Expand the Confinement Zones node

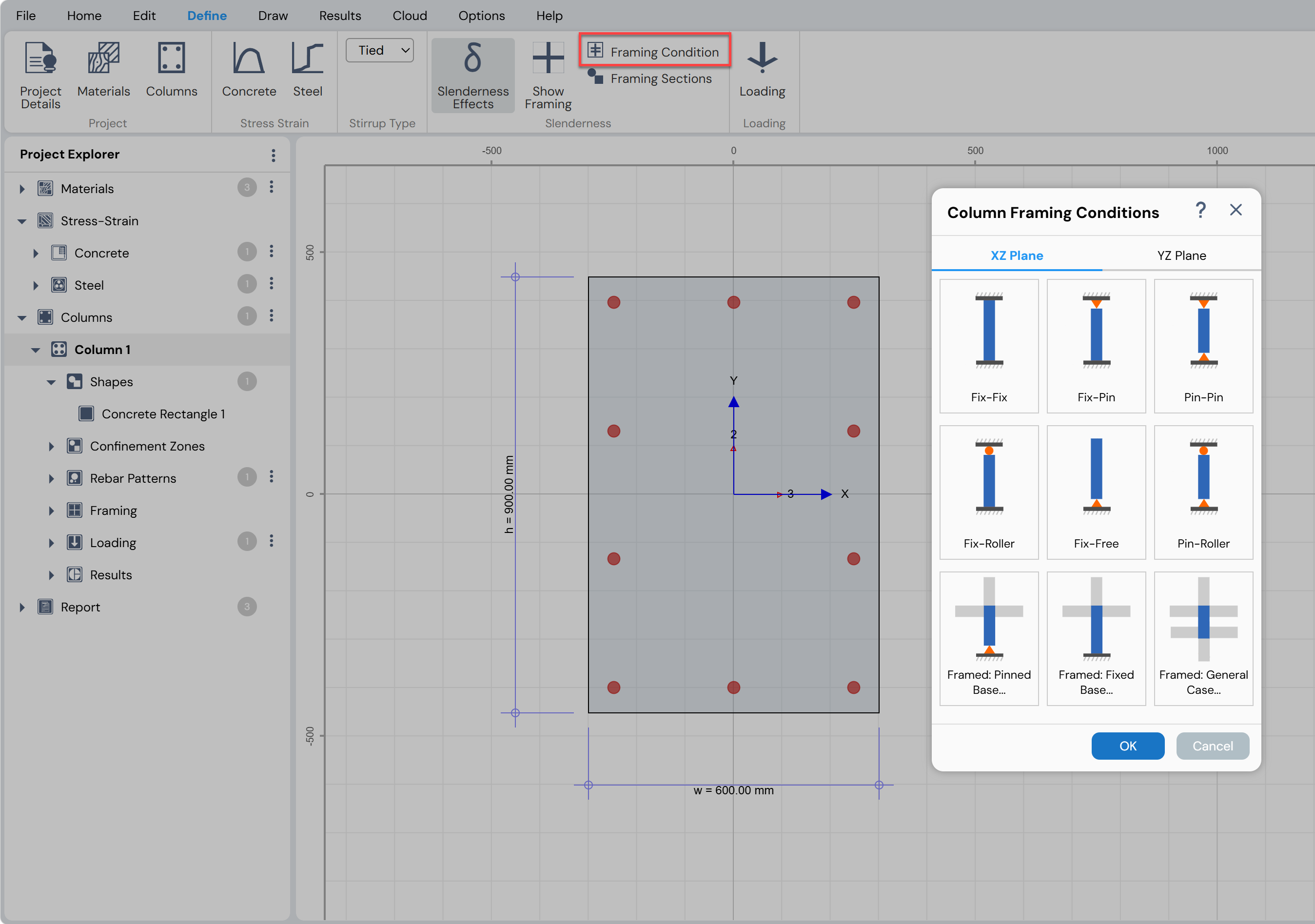coord(51,446)
